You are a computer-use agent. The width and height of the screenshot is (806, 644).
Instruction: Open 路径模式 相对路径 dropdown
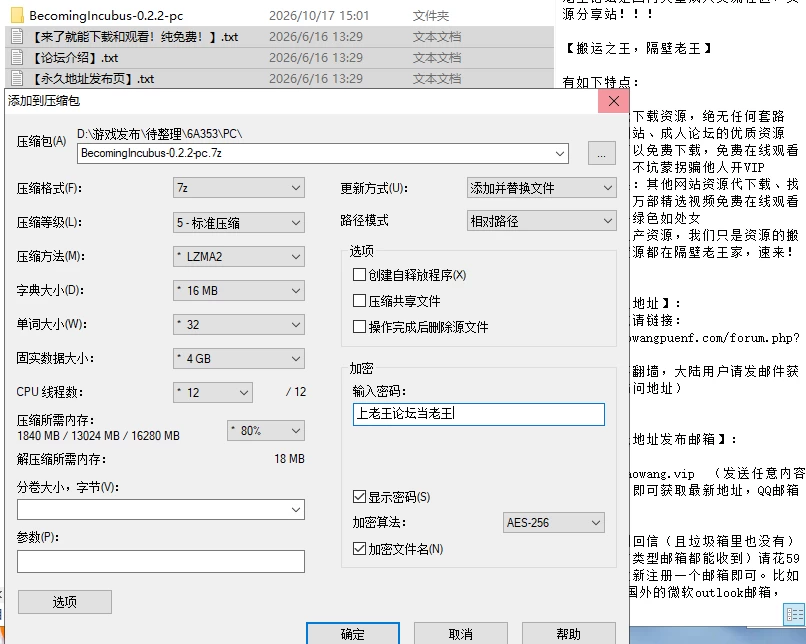click(x=542, y=221)
